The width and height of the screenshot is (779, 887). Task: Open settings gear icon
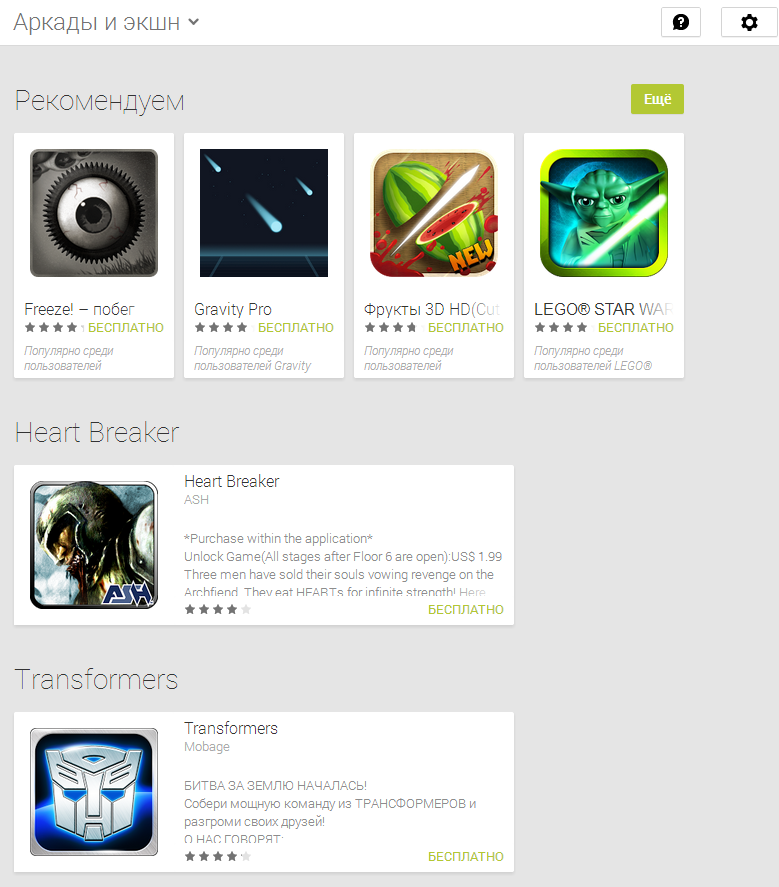point(749,22)
